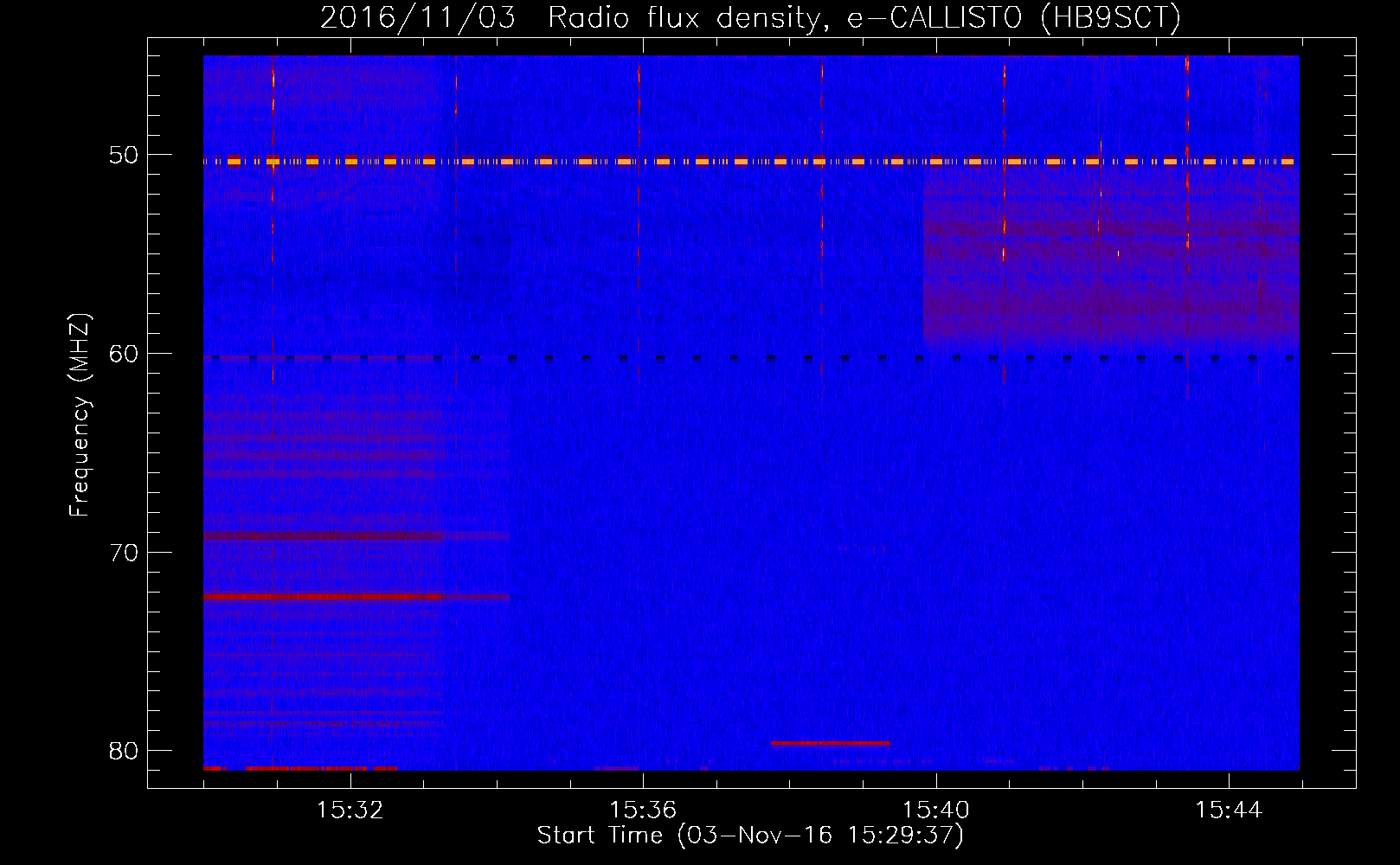Click the 60 frequency tick label
Screen dimensions: 1400x865
click(x=124, y=354)
